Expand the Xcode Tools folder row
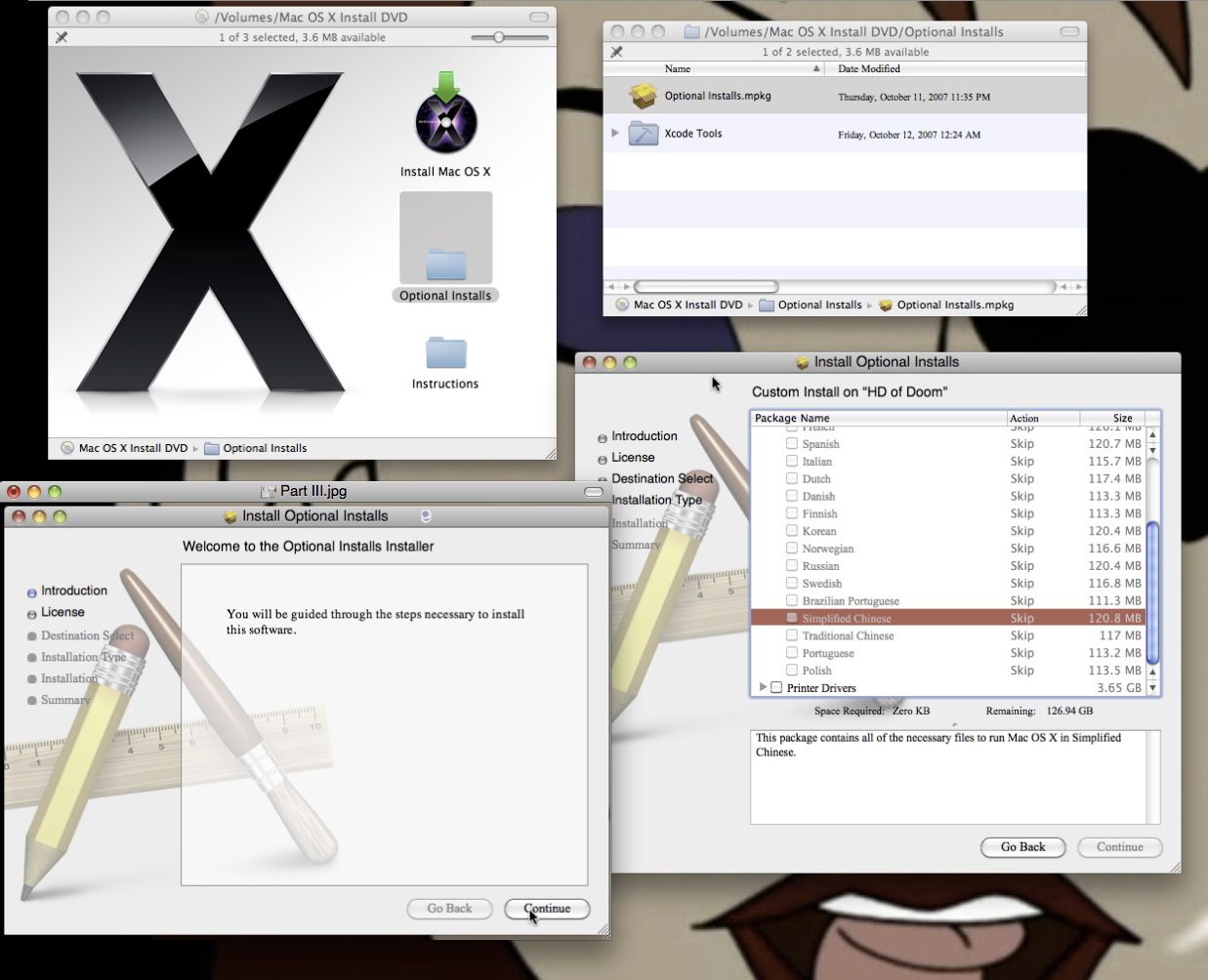 tap(614, 133)
